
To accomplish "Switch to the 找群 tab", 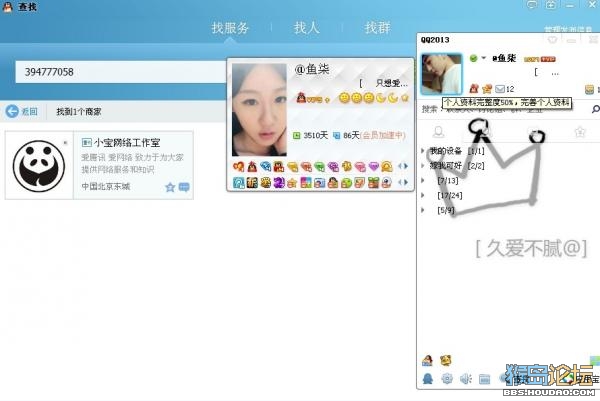I will point(377,28).
